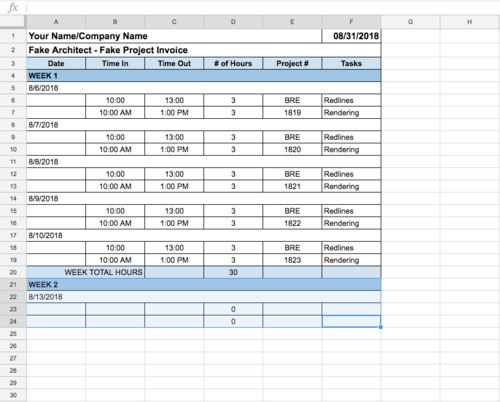This screenshot has height=402, width=500.
Task: Click project number 1821 cell
Action: (x=292, y=186)
